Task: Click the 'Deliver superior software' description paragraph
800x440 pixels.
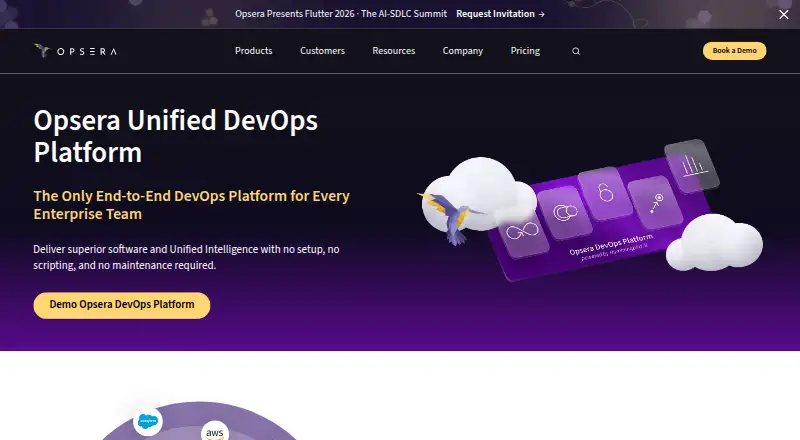Action: [186, 257]
